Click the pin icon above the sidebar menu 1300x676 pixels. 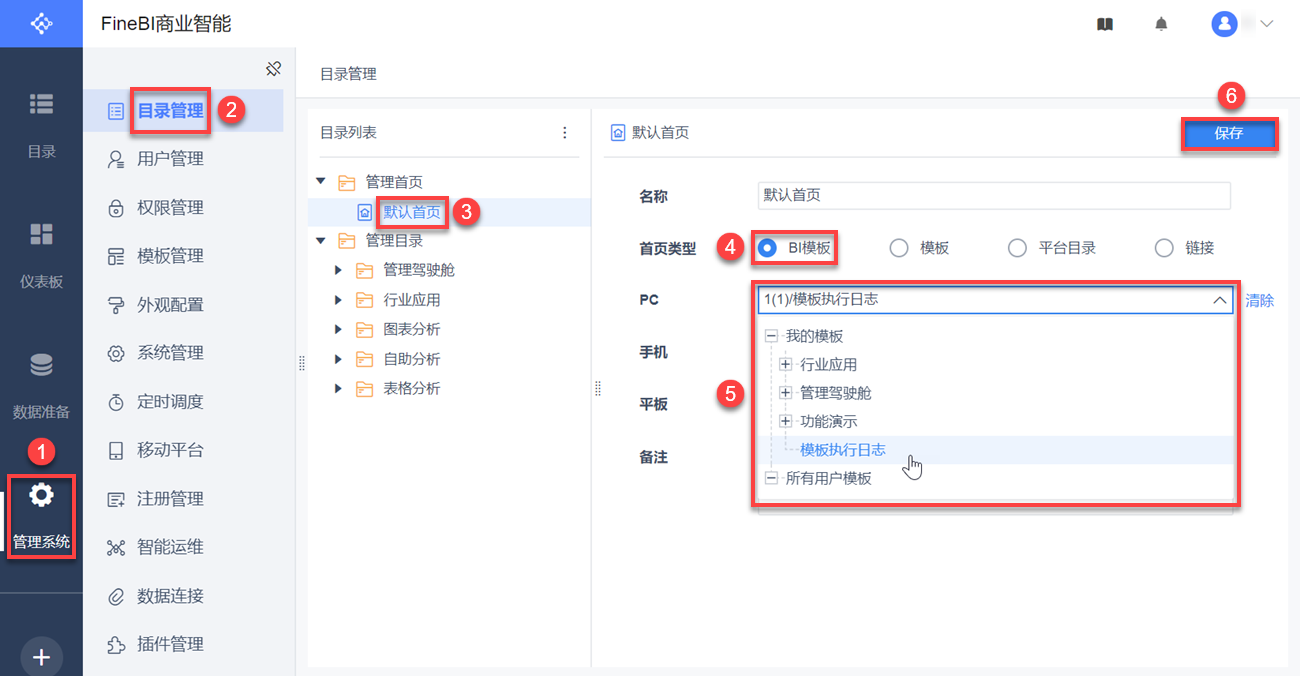pyautogui.click(x=273, y=69)
